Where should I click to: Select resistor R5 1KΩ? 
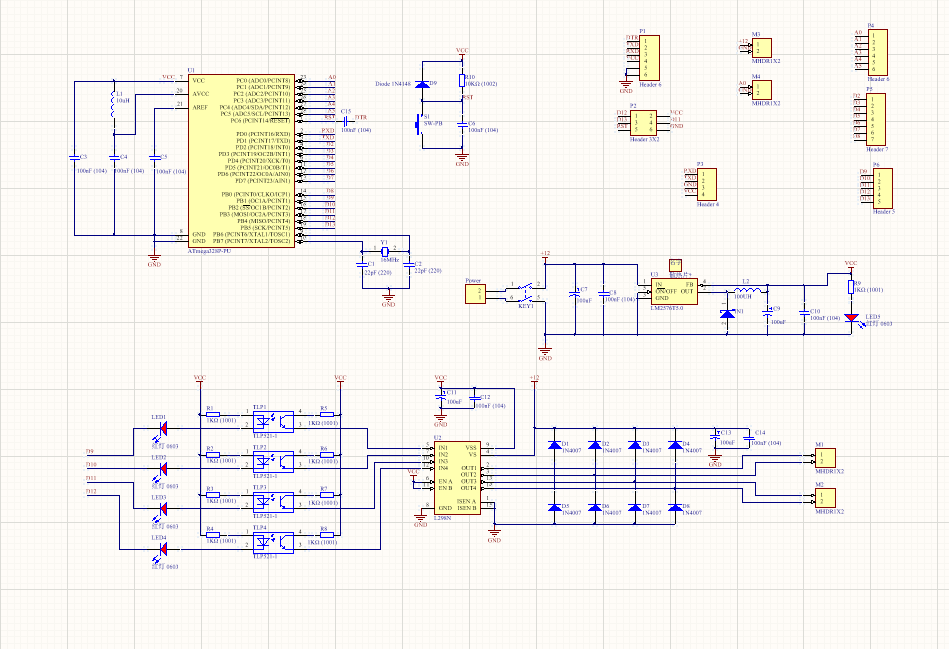327,415
